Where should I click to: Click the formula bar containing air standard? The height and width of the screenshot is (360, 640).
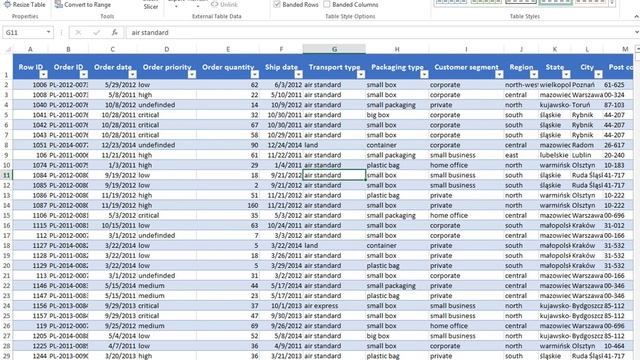coord(380,32)
